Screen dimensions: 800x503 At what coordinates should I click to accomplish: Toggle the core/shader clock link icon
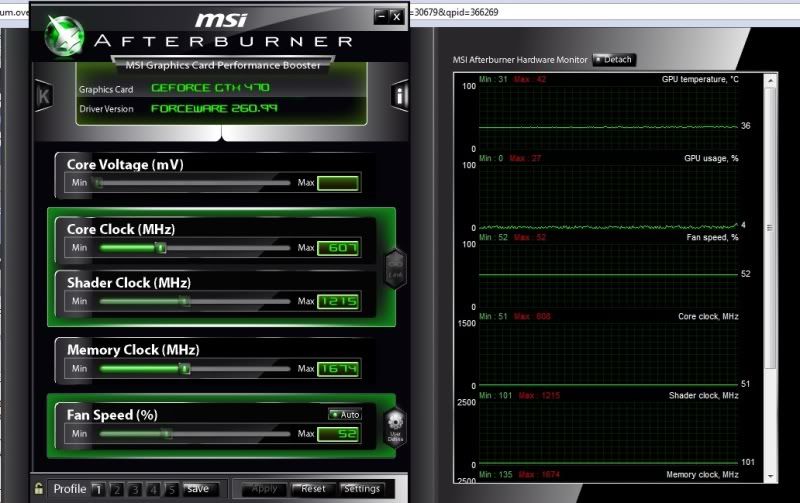click(x=395, y=269)
